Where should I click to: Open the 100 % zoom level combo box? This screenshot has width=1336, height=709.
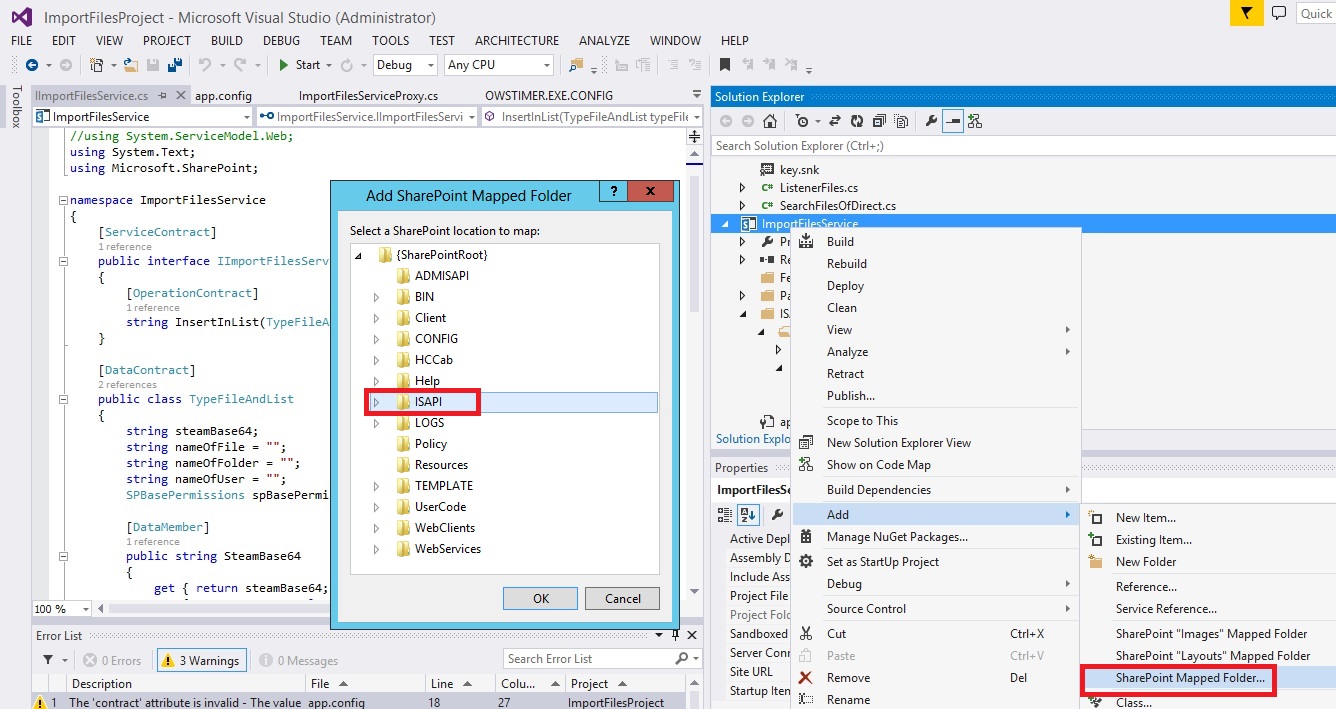pyautogui.click(x=63, y=609)
